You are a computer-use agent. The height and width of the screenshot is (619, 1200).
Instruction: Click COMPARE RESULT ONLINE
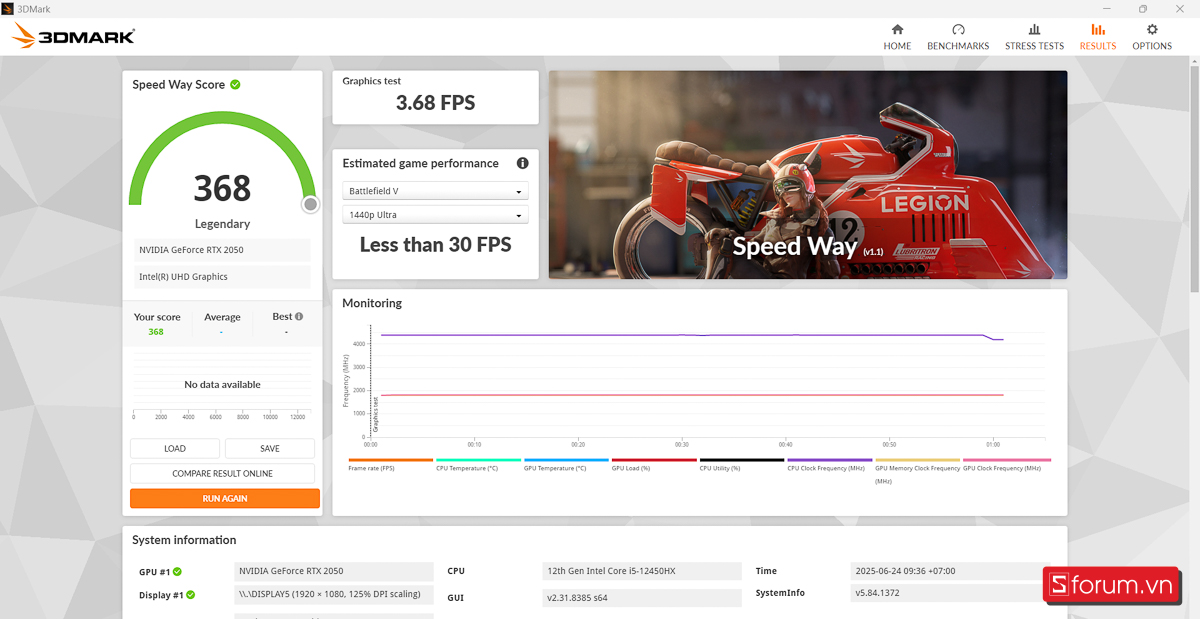(x=222, y=474)
